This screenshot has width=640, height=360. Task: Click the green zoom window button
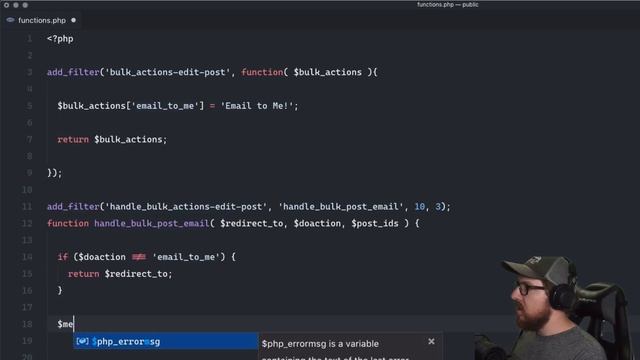click(25, 5)
